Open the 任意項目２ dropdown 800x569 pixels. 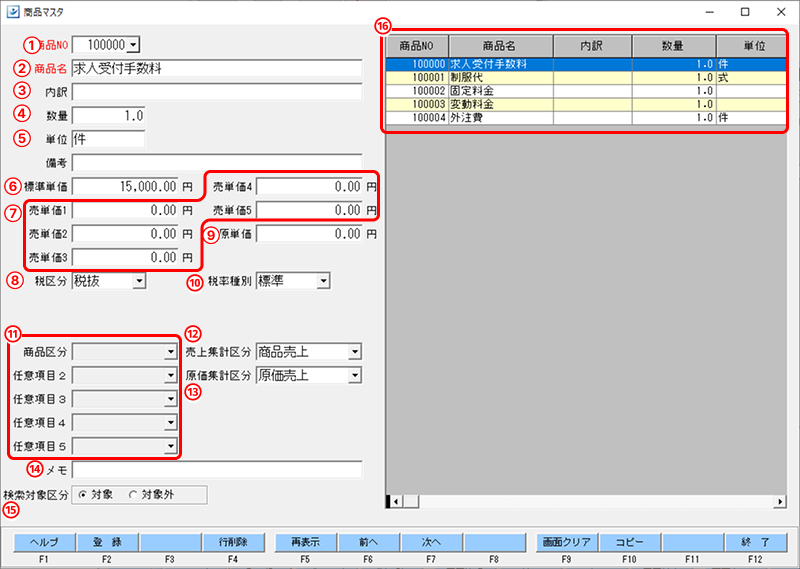170,375
